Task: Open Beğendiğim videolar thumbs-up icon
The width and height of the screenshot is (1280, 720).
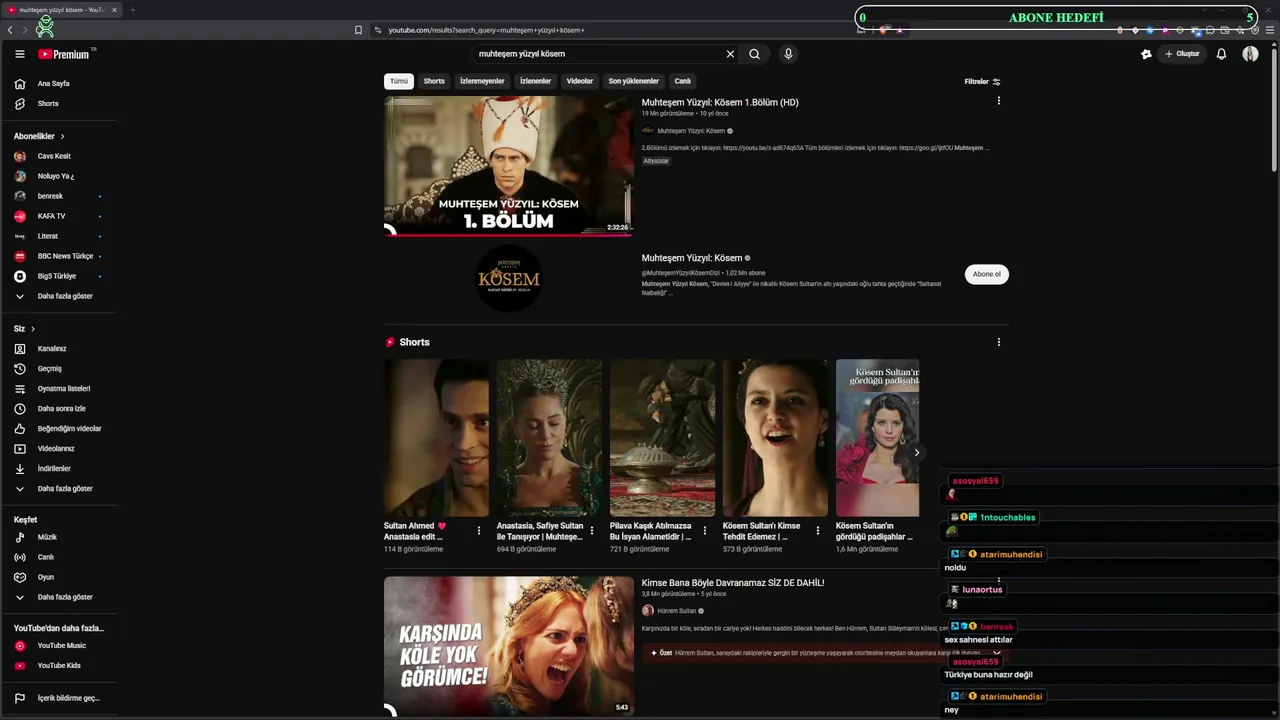Action: point(20,429)
